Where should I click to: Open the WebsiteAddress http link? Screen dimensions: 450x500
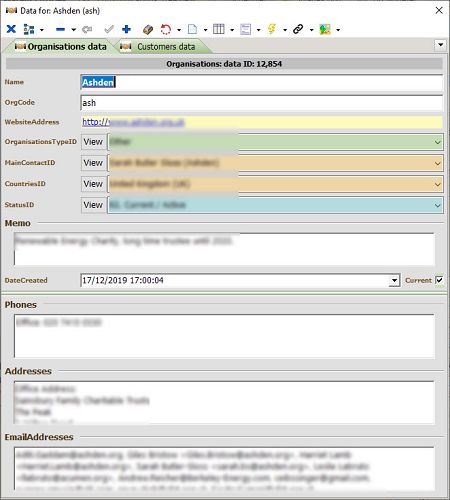[133, 122]
